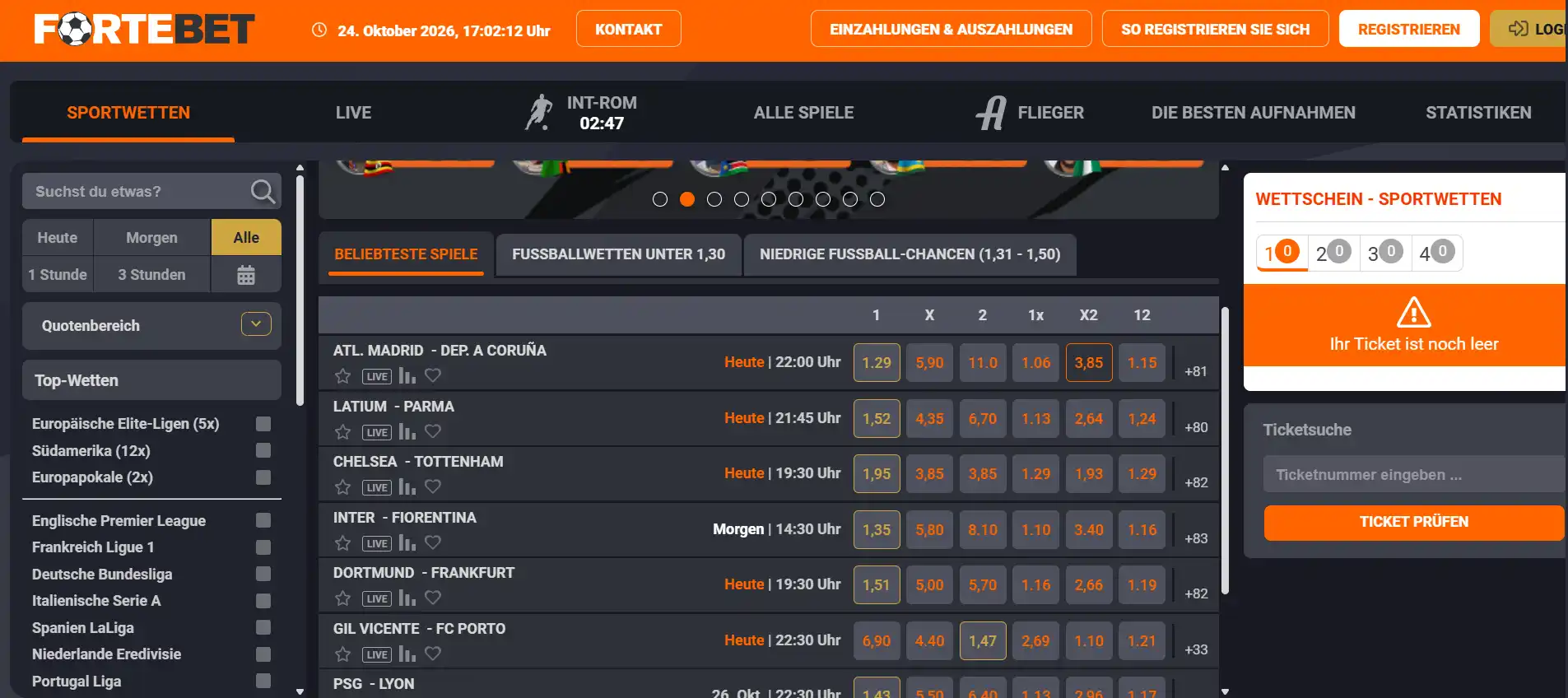Screen dimensions: 1568x698
Task: Show +80 more bets for Latium - Parma
Action: coord(1196,427)
